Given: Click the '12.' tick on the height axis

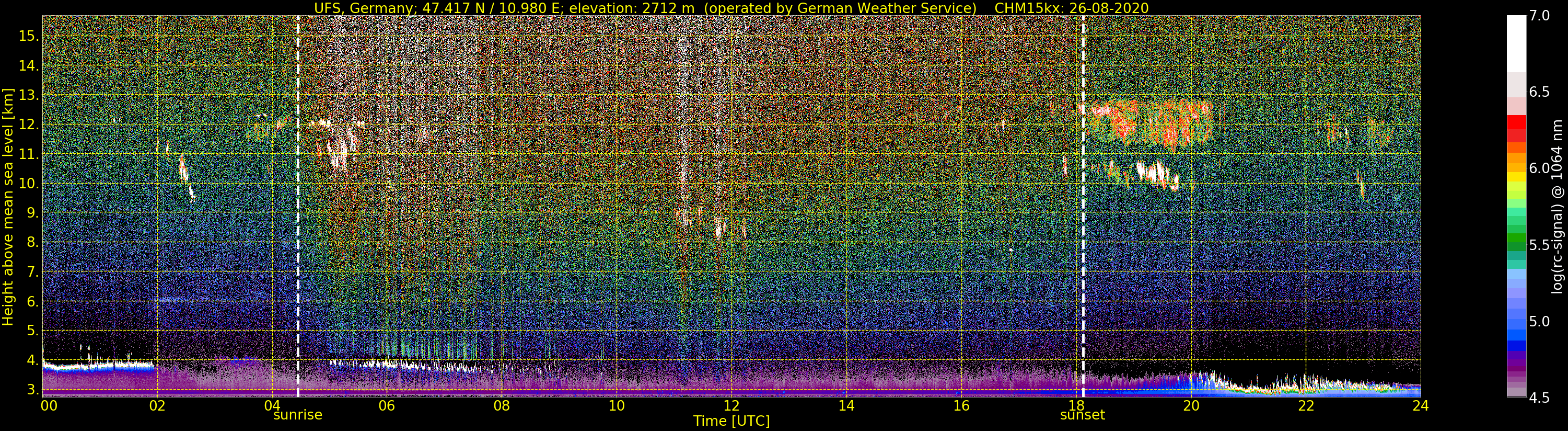Looking at the screenshot, I should [x=29, y=124].
